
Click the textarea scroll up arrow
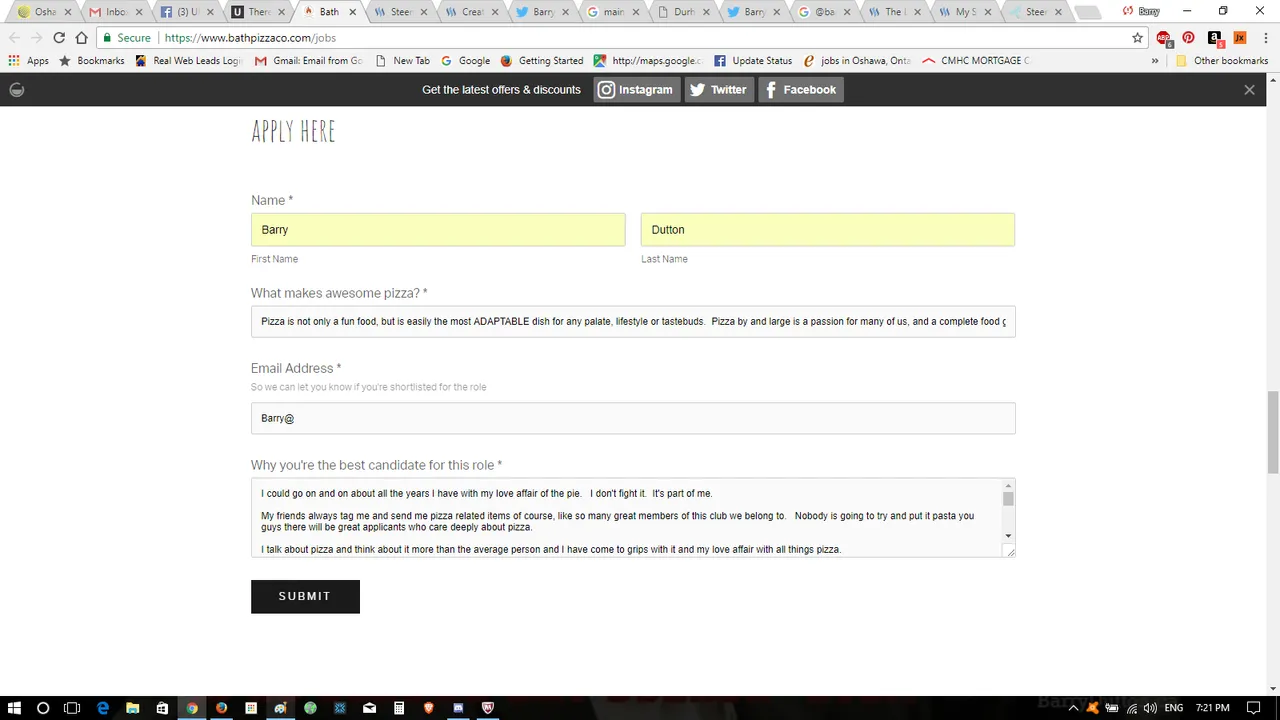coord(1008,486)
